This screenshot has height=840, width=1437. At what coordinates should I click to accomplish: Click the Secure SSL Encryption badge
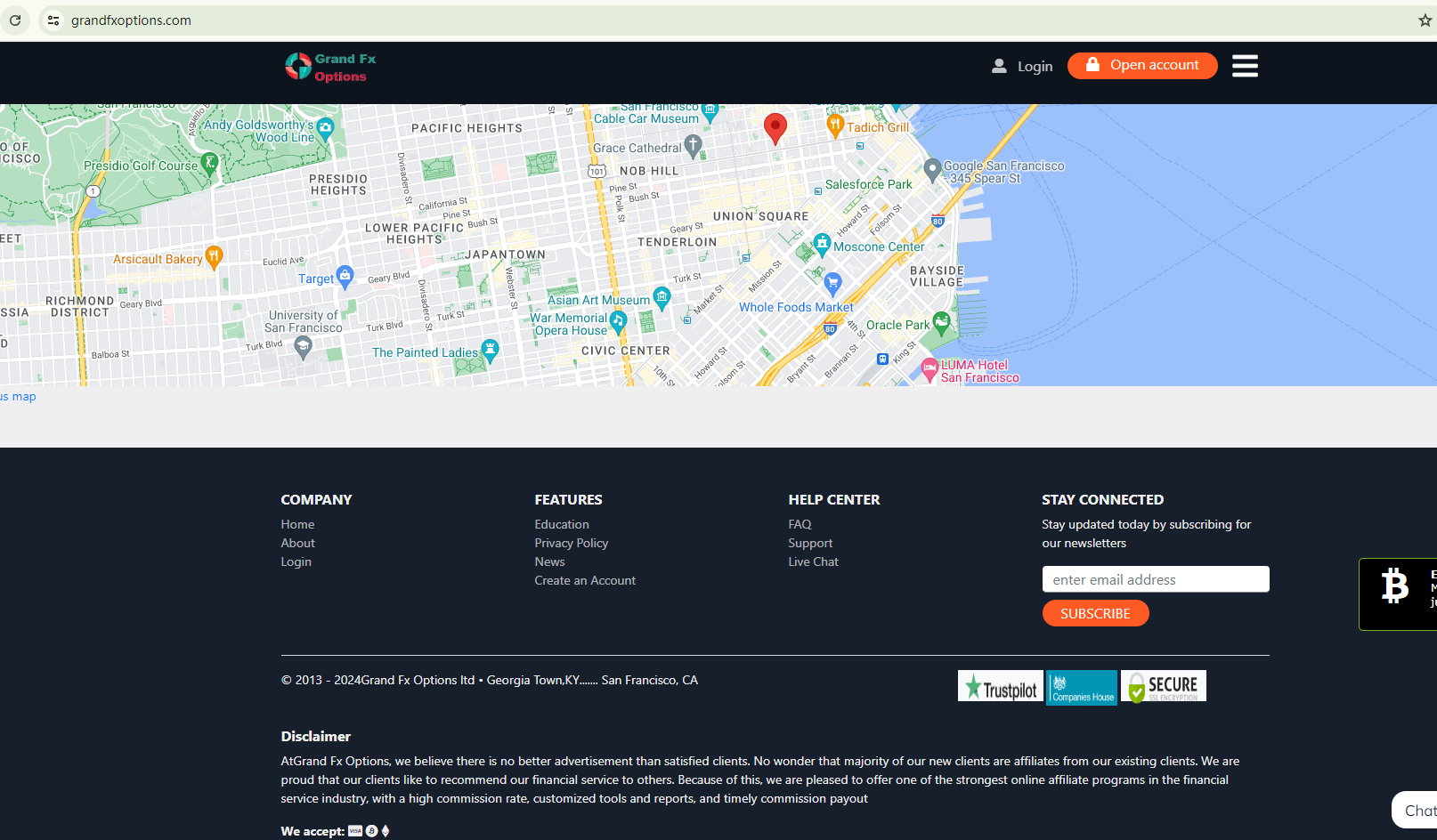click(x=1163, y=686)
